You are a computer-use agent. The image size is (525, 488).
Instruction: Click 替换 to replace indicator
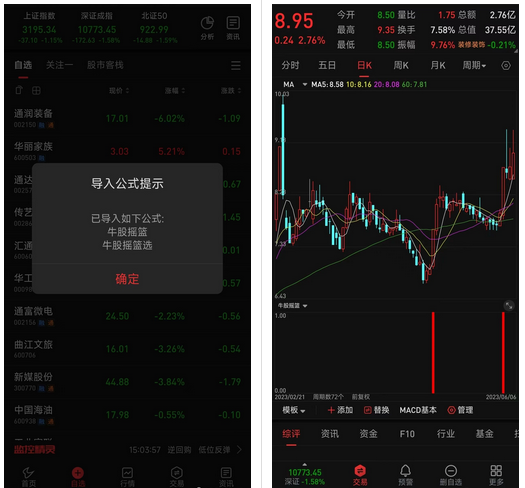coord(376,410)
